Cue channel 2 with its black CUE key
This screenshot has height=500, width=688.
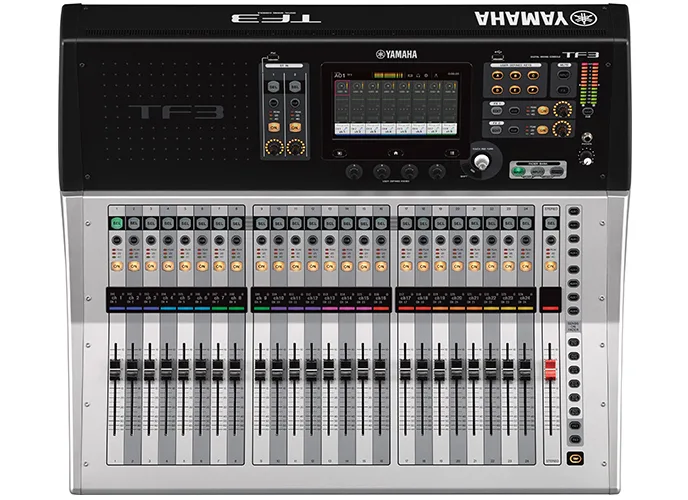pos(133,240)
